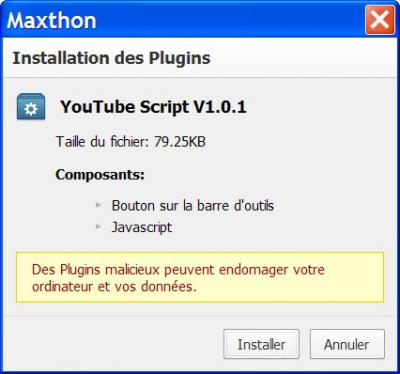This screenshot has width=400, height=374.
Task: Click the Installer button
Action: pos(261,344)
